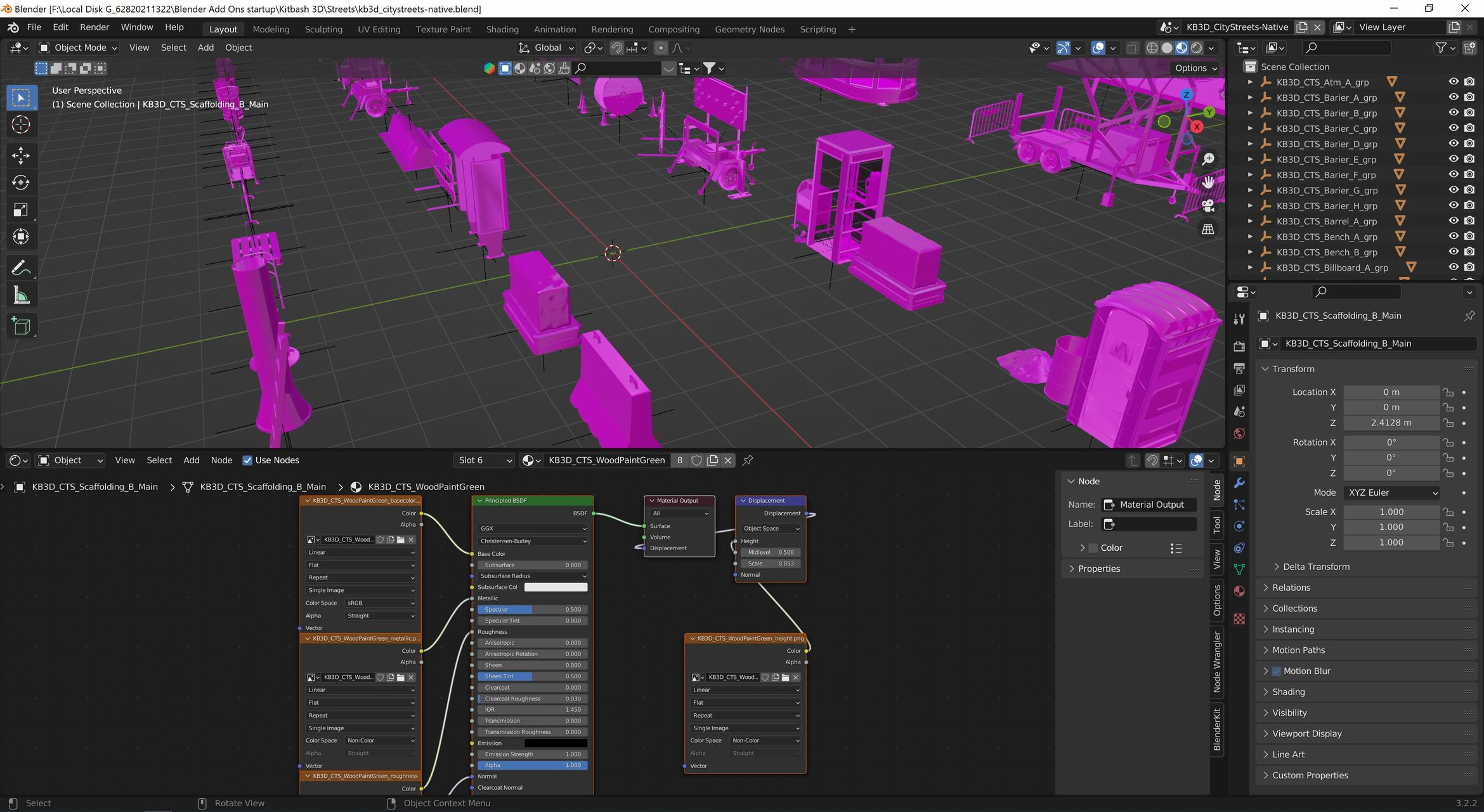Open Modifier properties wrench tab
1484x812 pixels.
tap(1239, 483)
